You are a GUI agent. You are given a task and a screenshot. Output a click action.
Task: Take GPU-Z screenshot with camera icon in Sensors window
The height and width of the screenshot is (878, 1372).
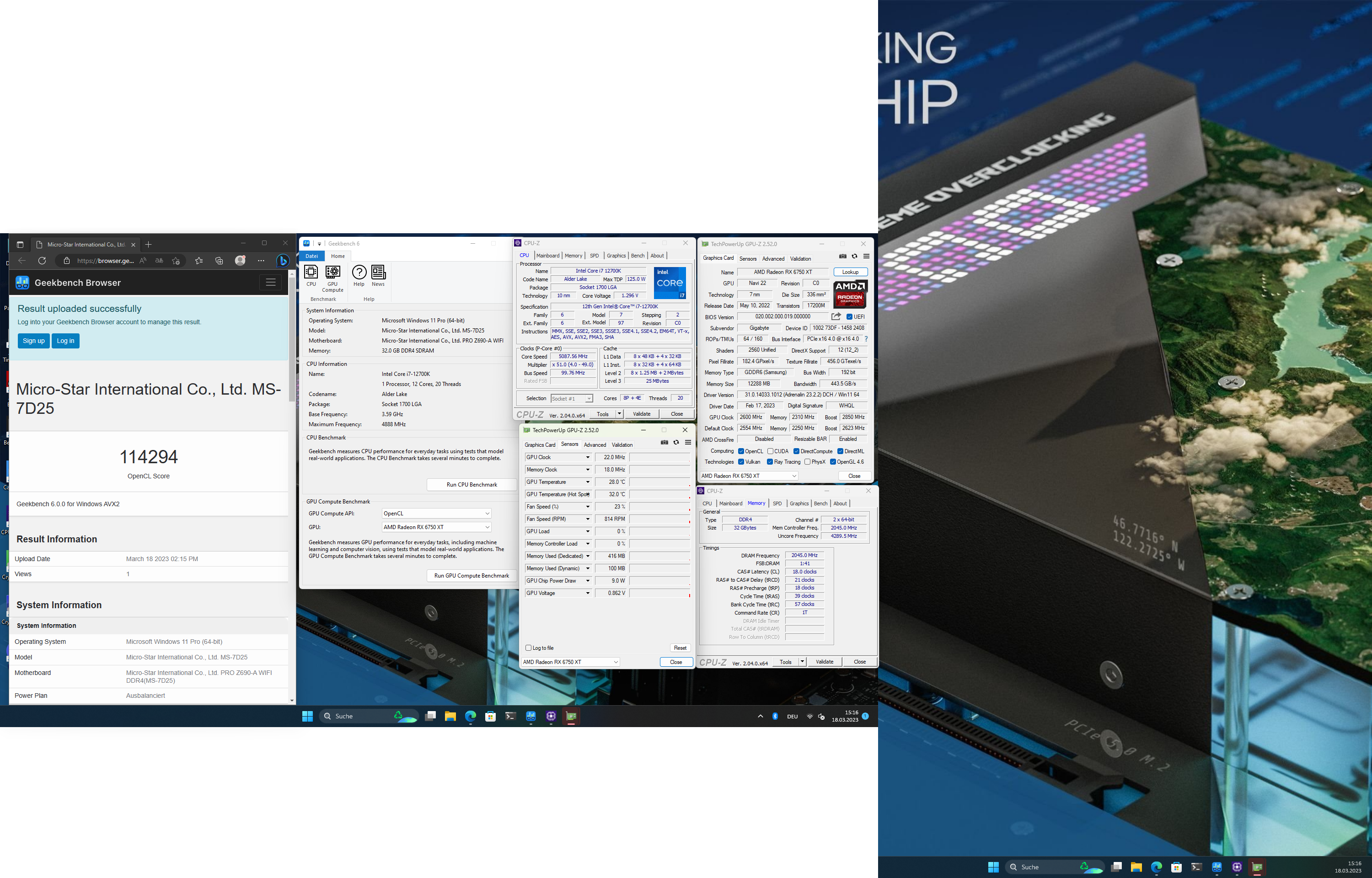pos(664,442)
